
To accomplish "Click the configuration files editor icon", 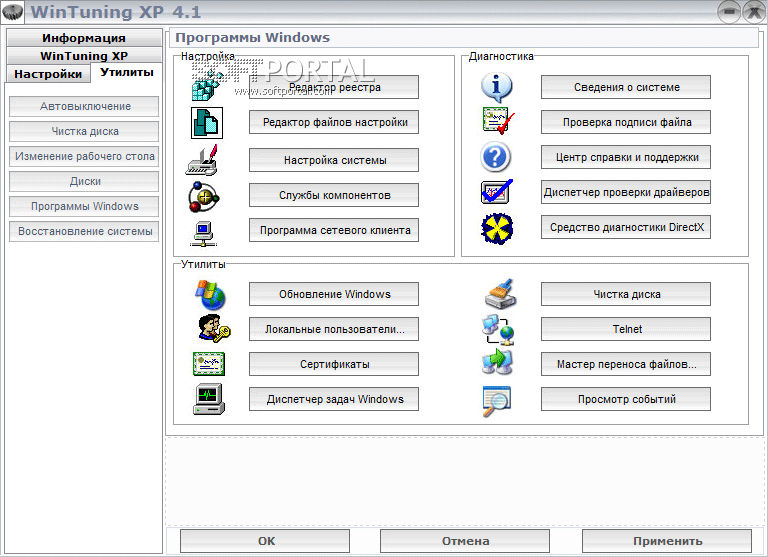I will [x=207, y=123].
